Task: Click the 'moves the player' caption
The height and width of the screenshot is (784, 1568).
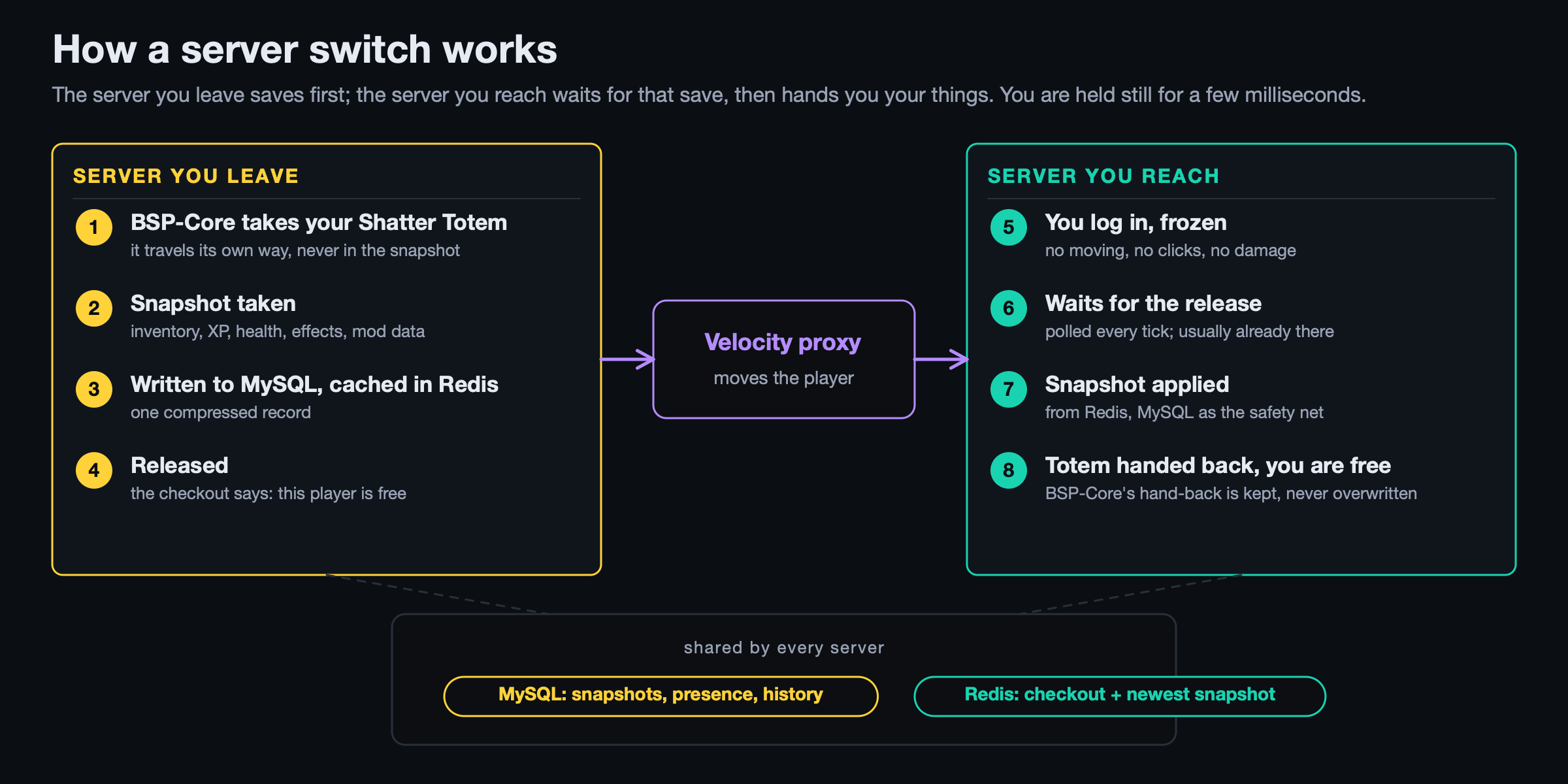Action: coord(783,378)
